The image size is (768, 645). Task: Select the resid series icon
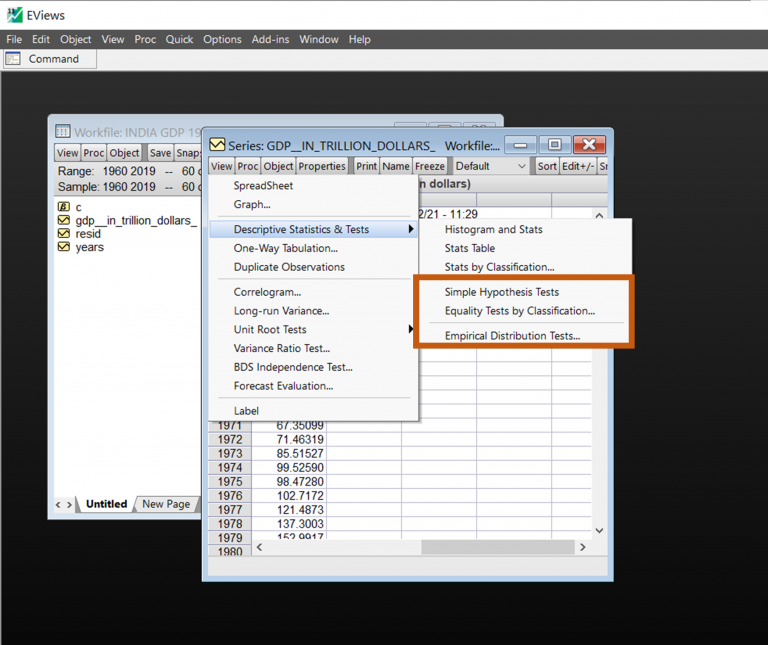click(64, 233)
